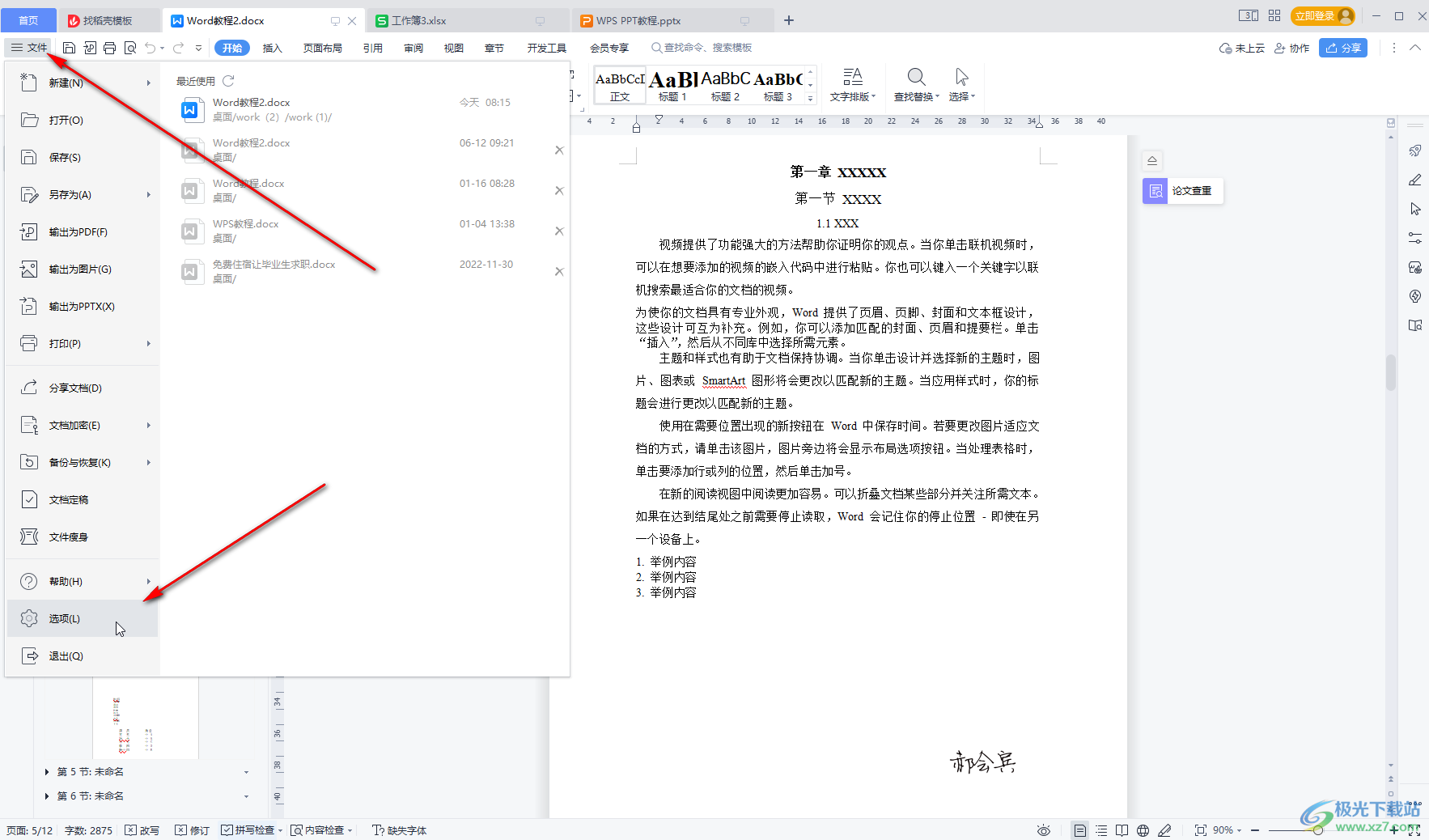Screen dimensions: 1429x840
Task: Expand the 另存为(A) submenu arrow
Action: tap(149, 195)
